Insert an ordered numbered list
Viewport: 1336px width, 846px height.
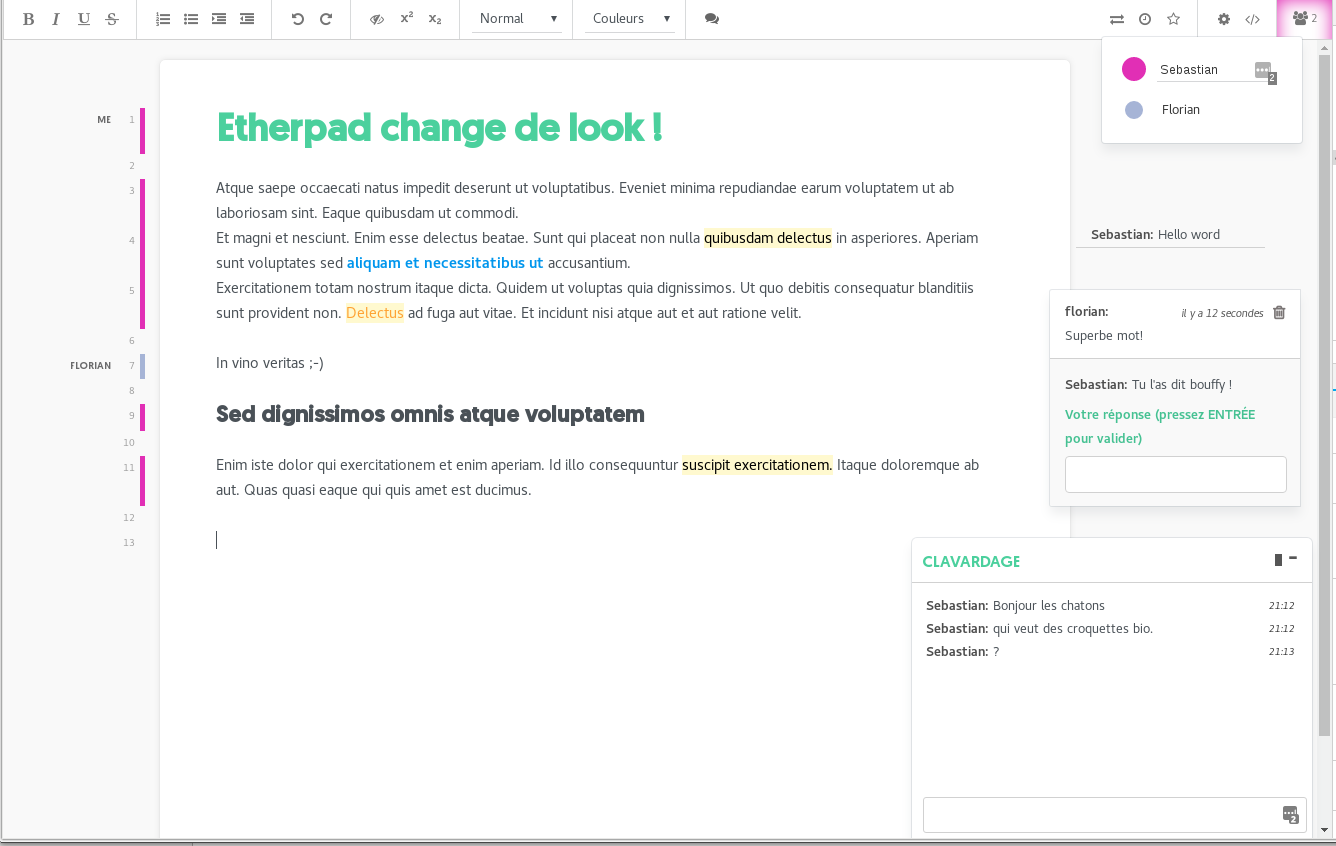pos(163,19)
